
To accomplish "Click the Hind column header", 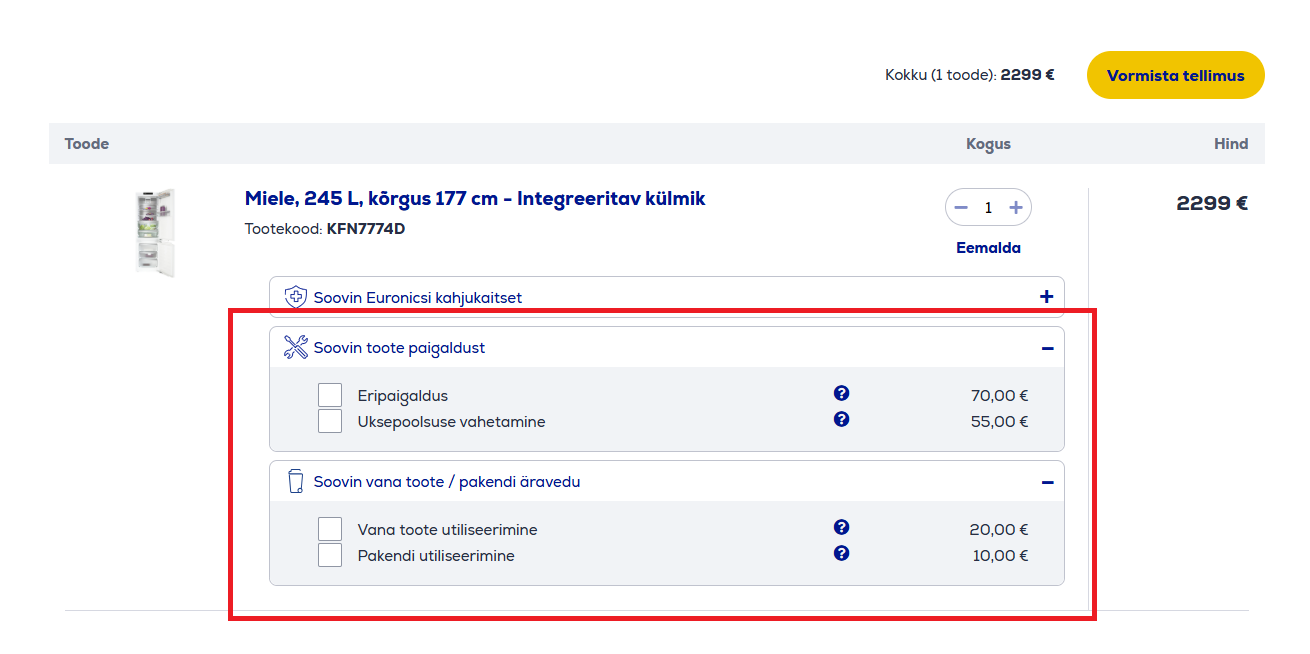I will pos(1231,144).
